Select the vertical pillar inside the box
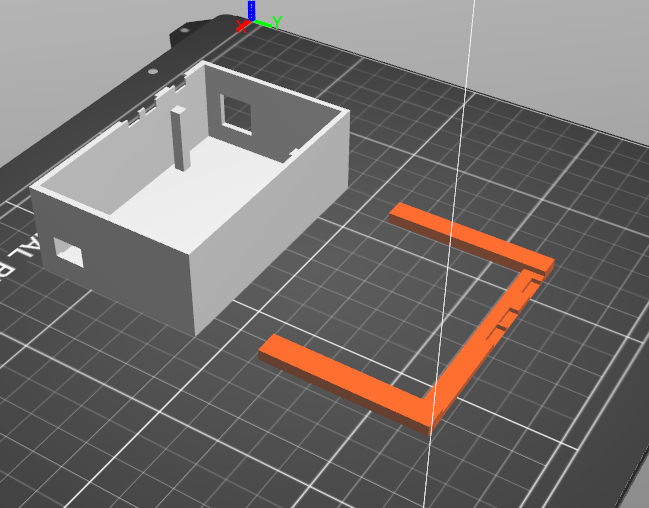The height and width of the screenshot is (508, 649). (180, 139)
